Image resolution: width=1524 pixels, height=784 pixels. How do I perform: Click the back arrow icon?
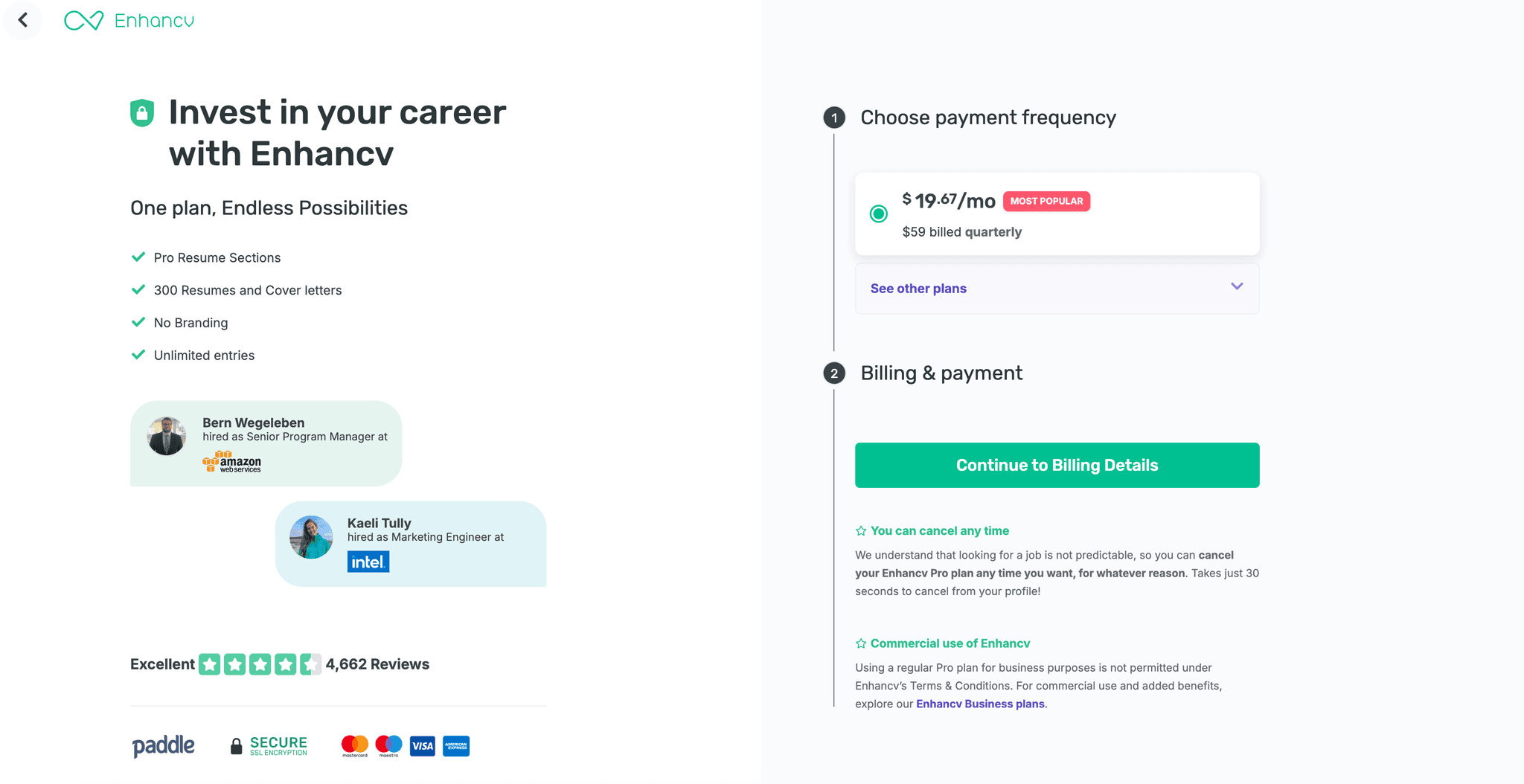[23, 20]
